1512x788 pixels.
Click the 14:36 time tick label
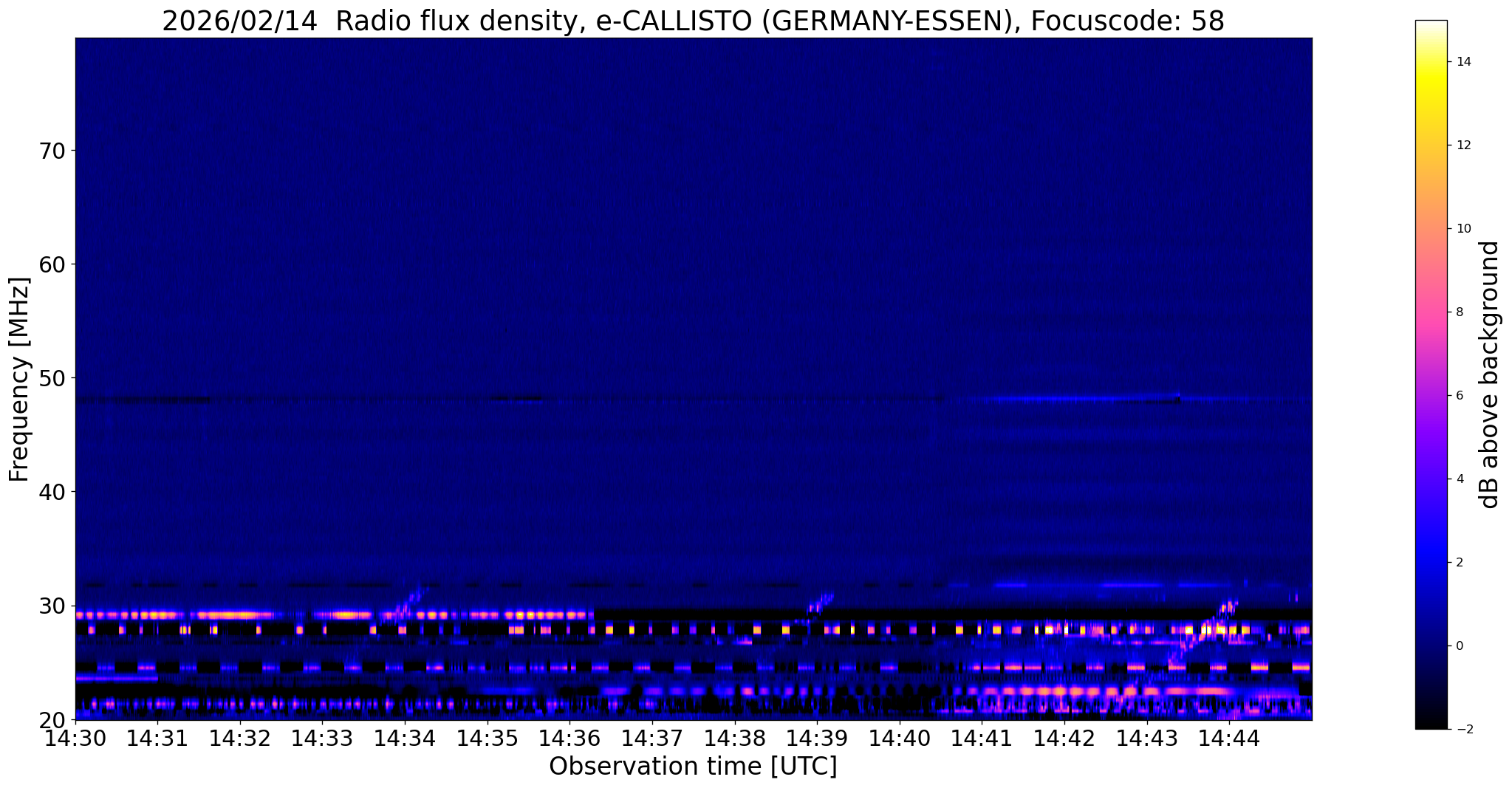click(570, 738)
